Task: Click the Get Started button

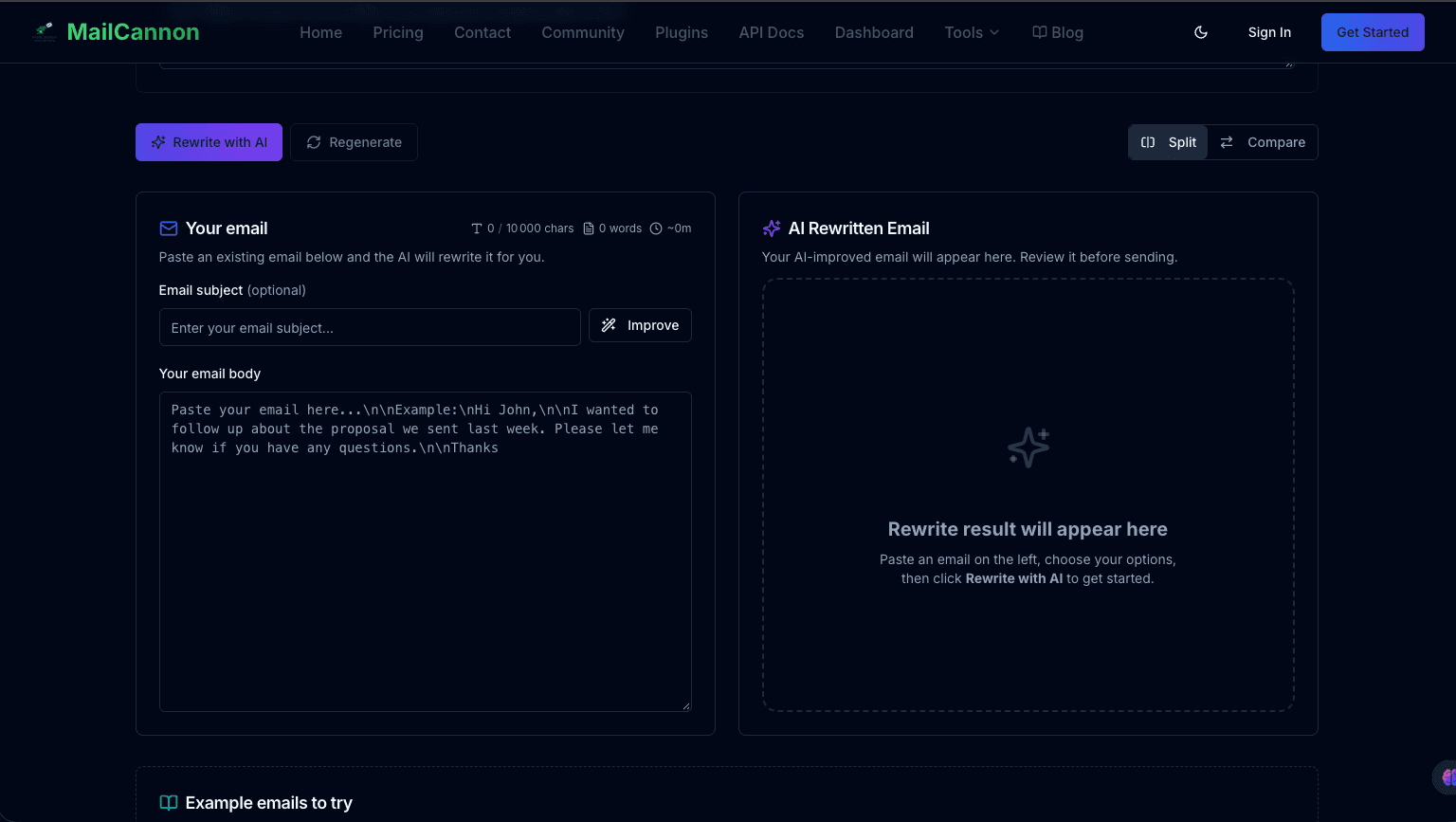Action: (x=1373, y=32)
